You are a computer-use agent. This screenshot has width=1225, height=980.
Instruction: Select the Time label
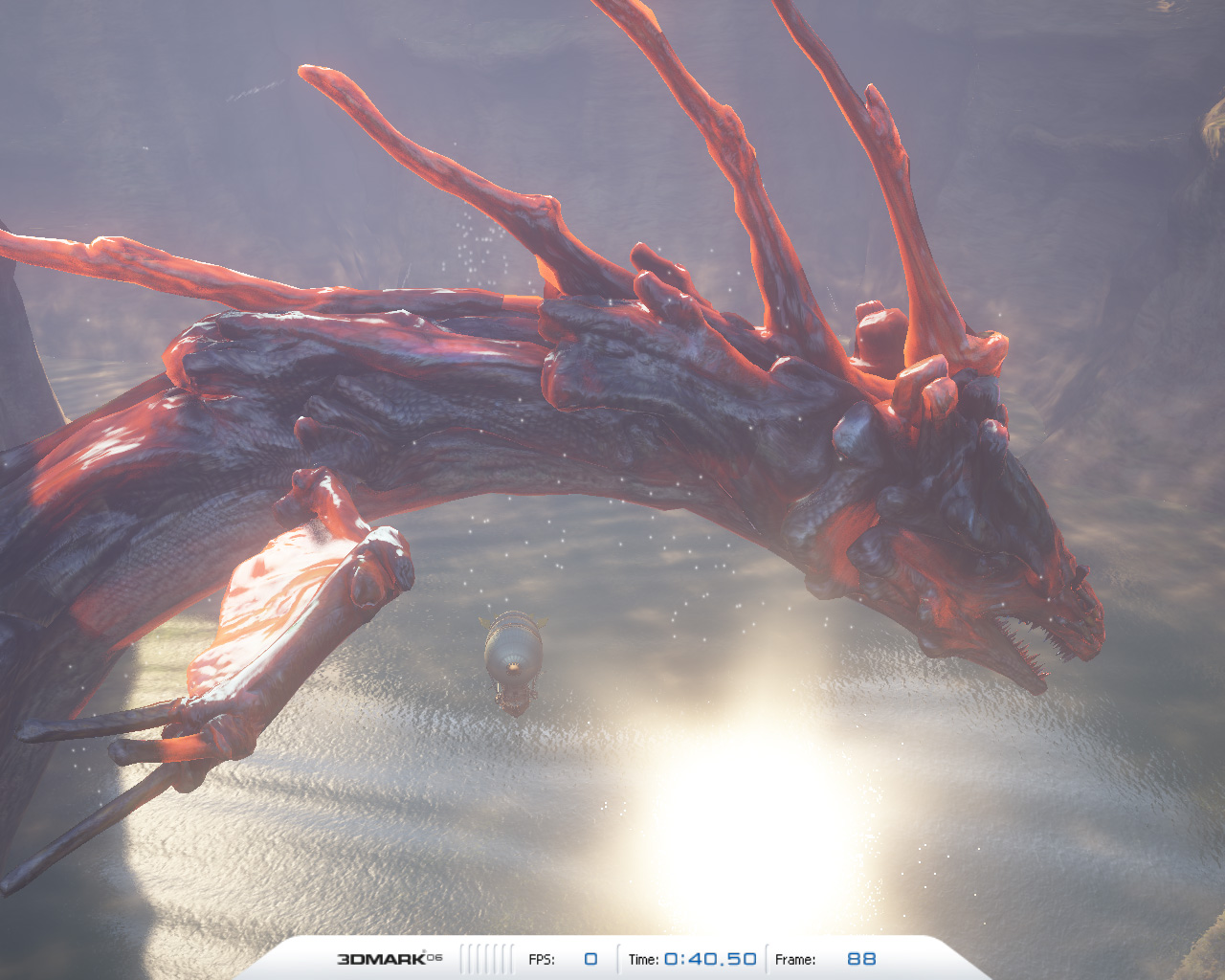click(x=643, y=960)
